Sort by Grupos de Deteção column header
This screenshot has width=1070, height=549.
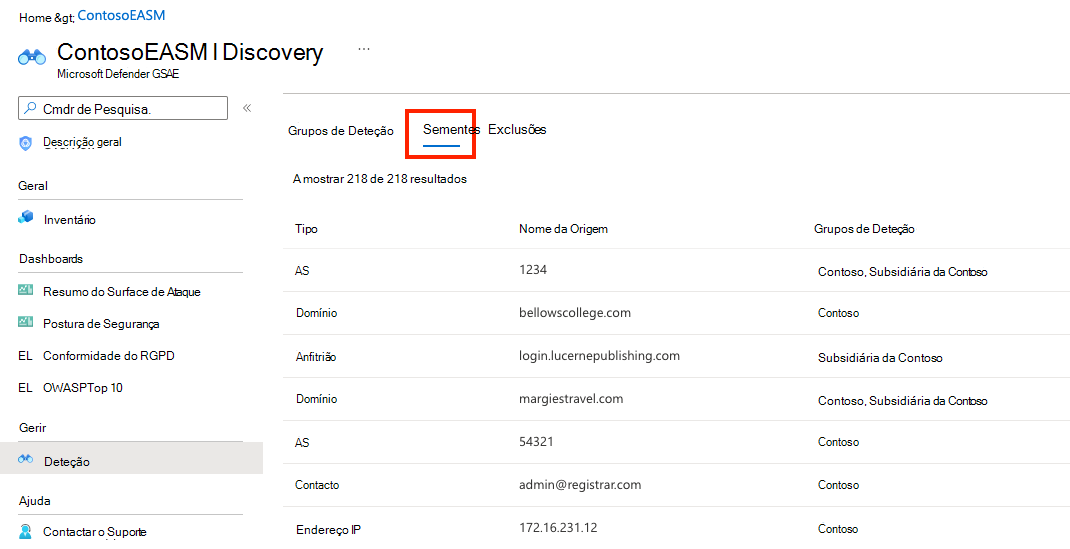(864, 229)
